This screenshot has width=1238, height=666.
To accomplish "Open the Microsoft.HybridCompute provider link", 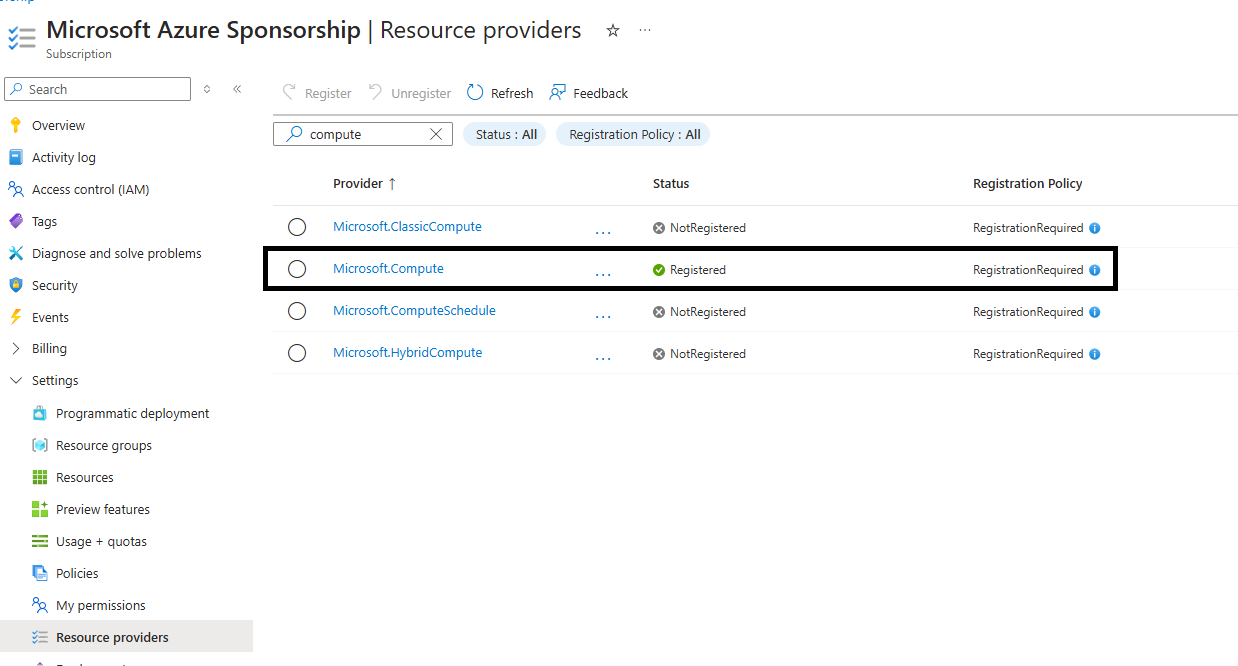I will pos(408,353).
